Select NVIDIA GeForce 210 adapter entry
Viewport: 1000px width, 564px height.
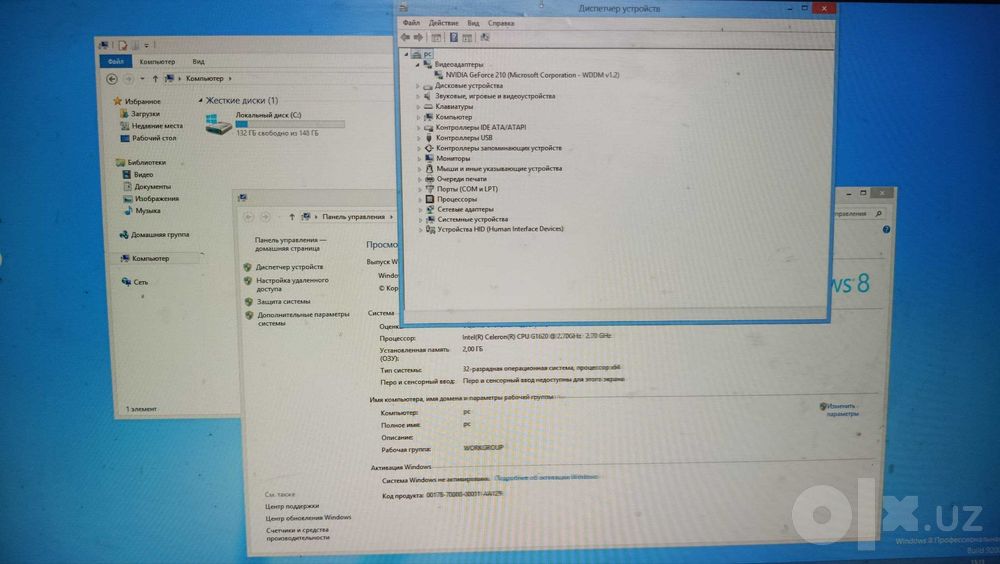[x=532, y=75]
